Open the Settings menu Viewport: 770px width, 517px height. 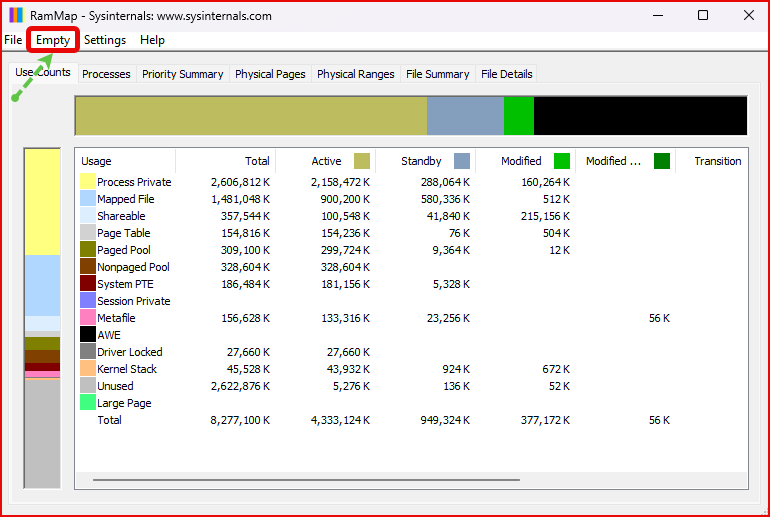(x=105, y=40)
